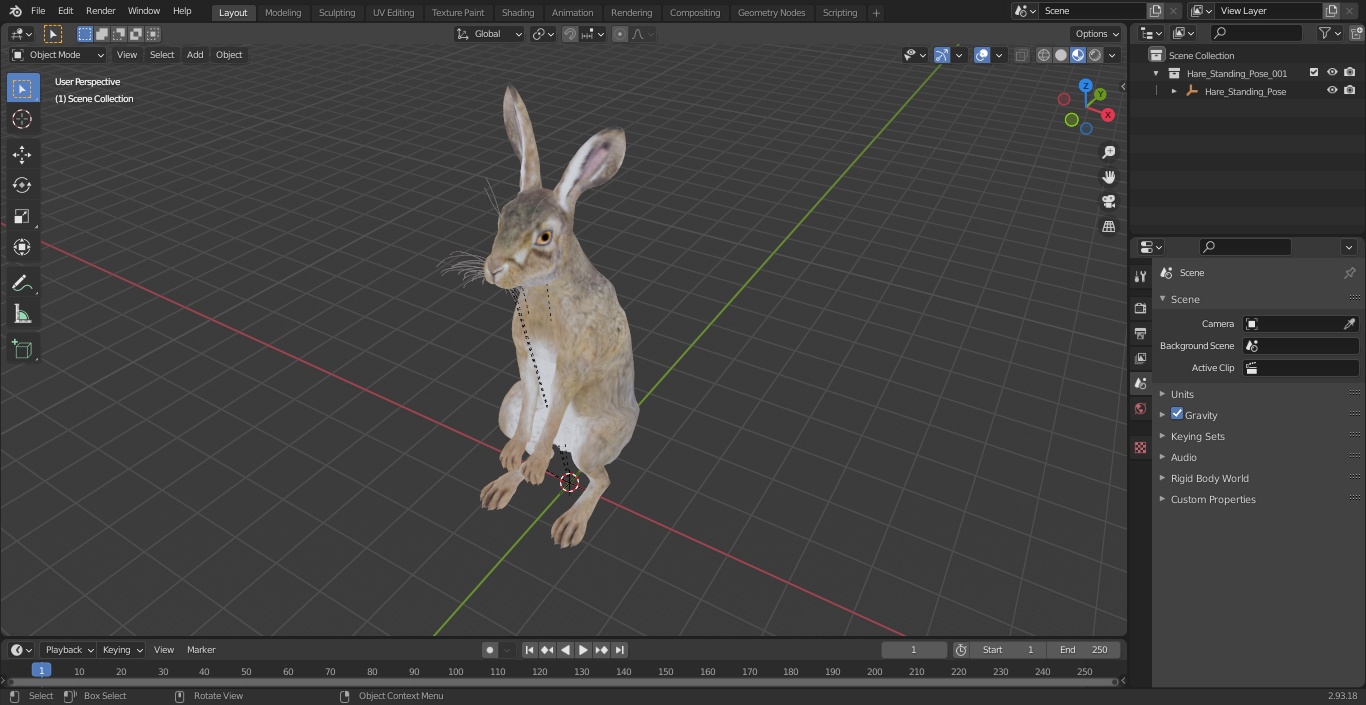Hide Hare_Standing_Pose_001 collection in viewport

[x=1332, y=73]
